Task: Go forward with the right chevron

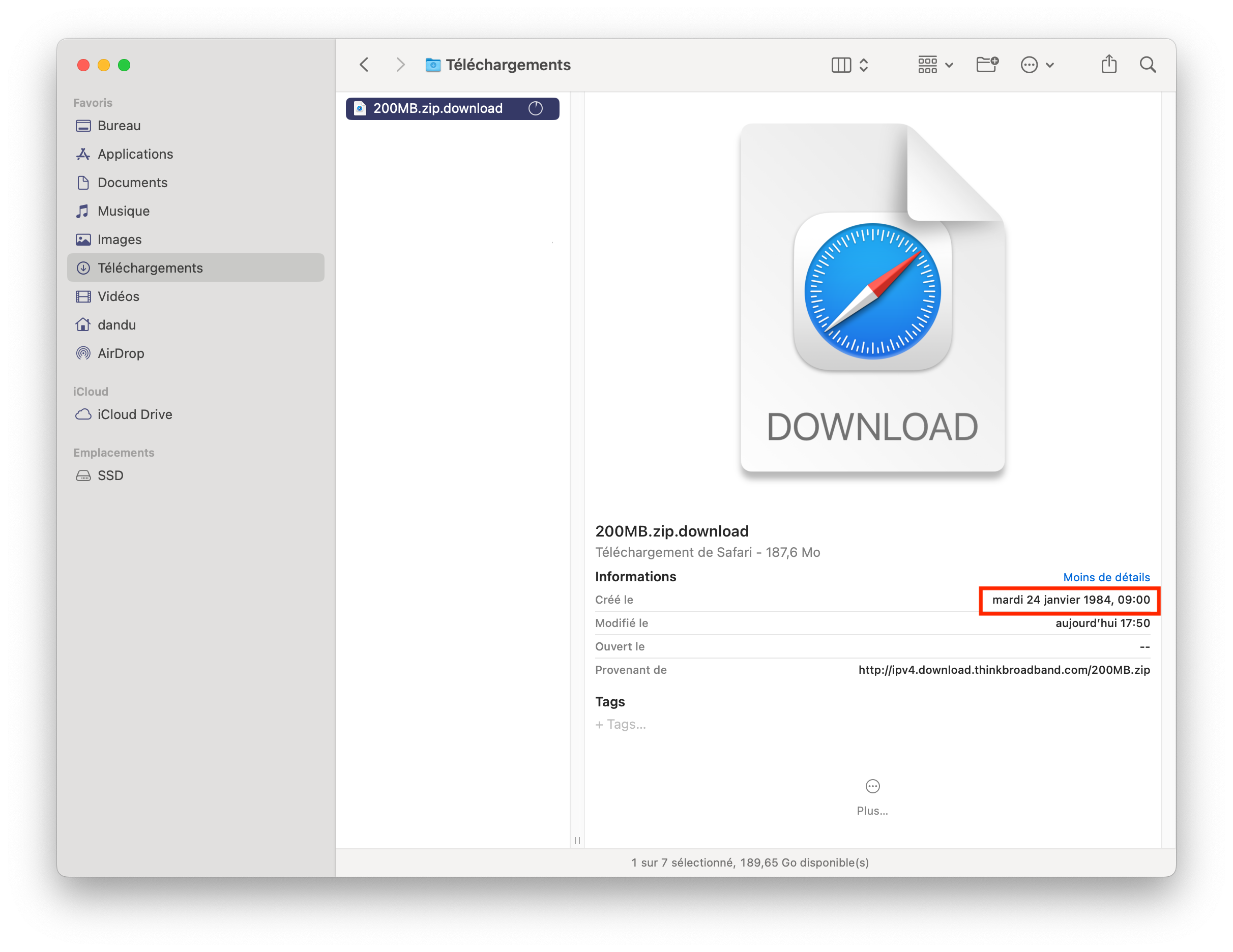Action: 400,65
